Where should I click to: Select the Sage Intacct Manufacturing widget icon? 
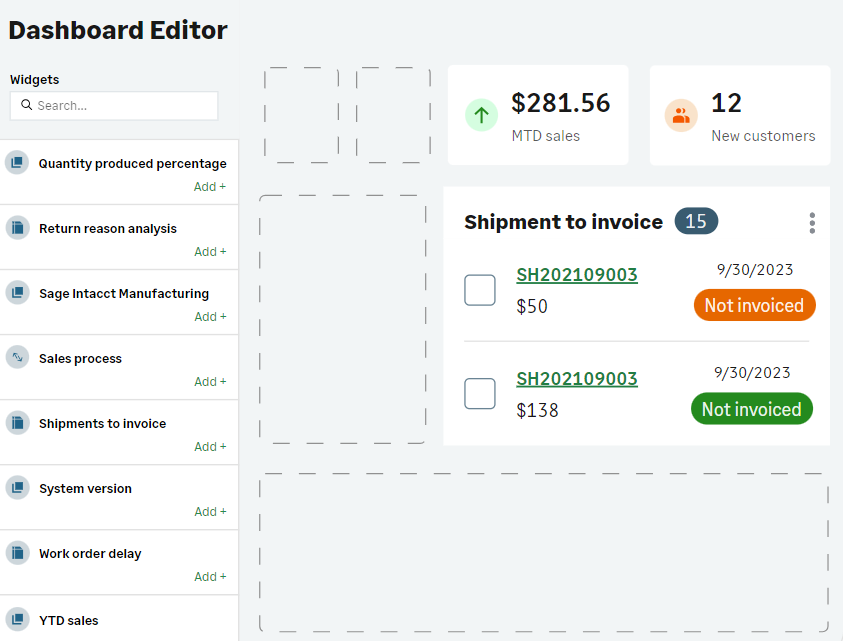(17, 292)
